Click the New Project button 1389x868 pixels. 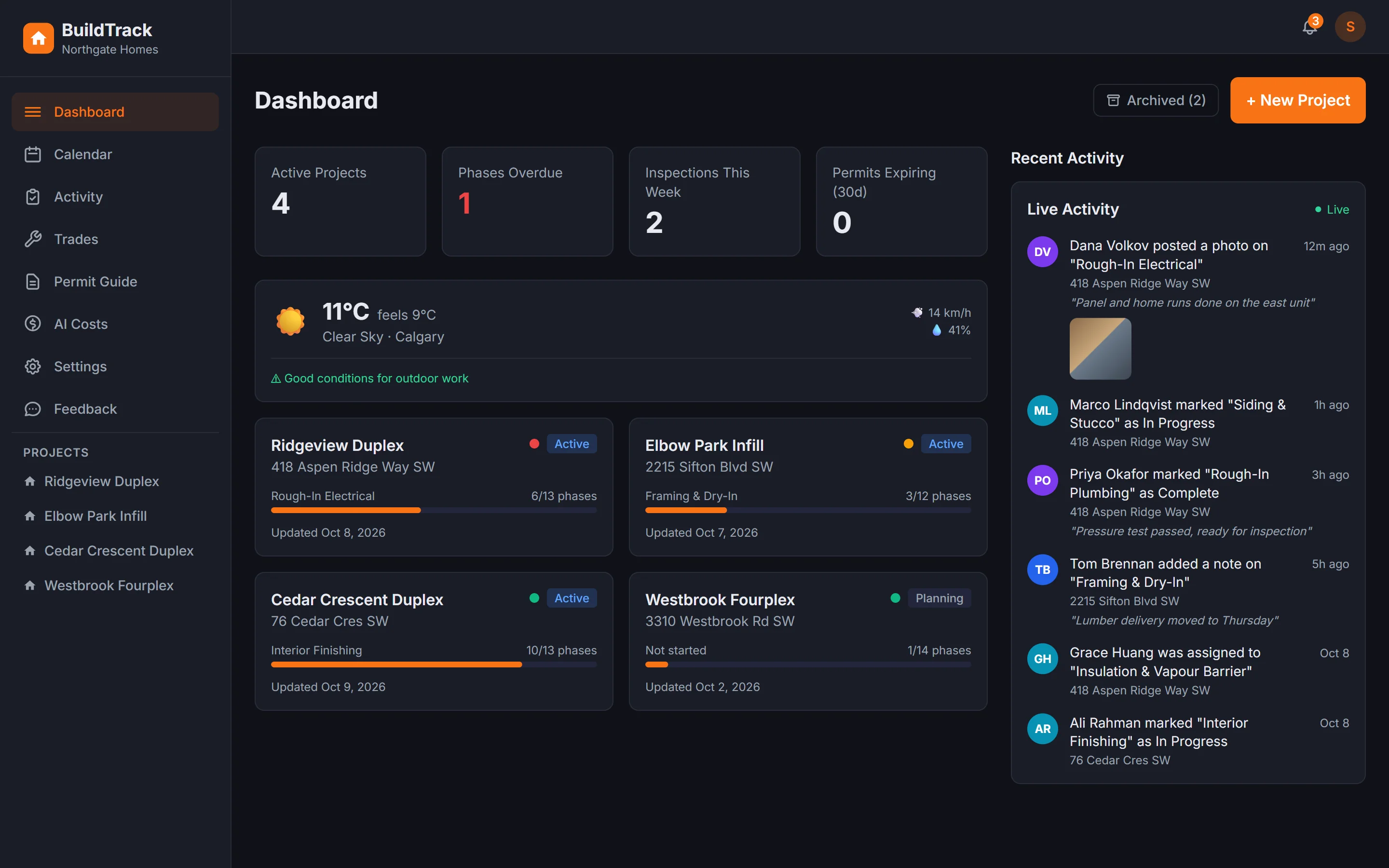coord(1297,100)
